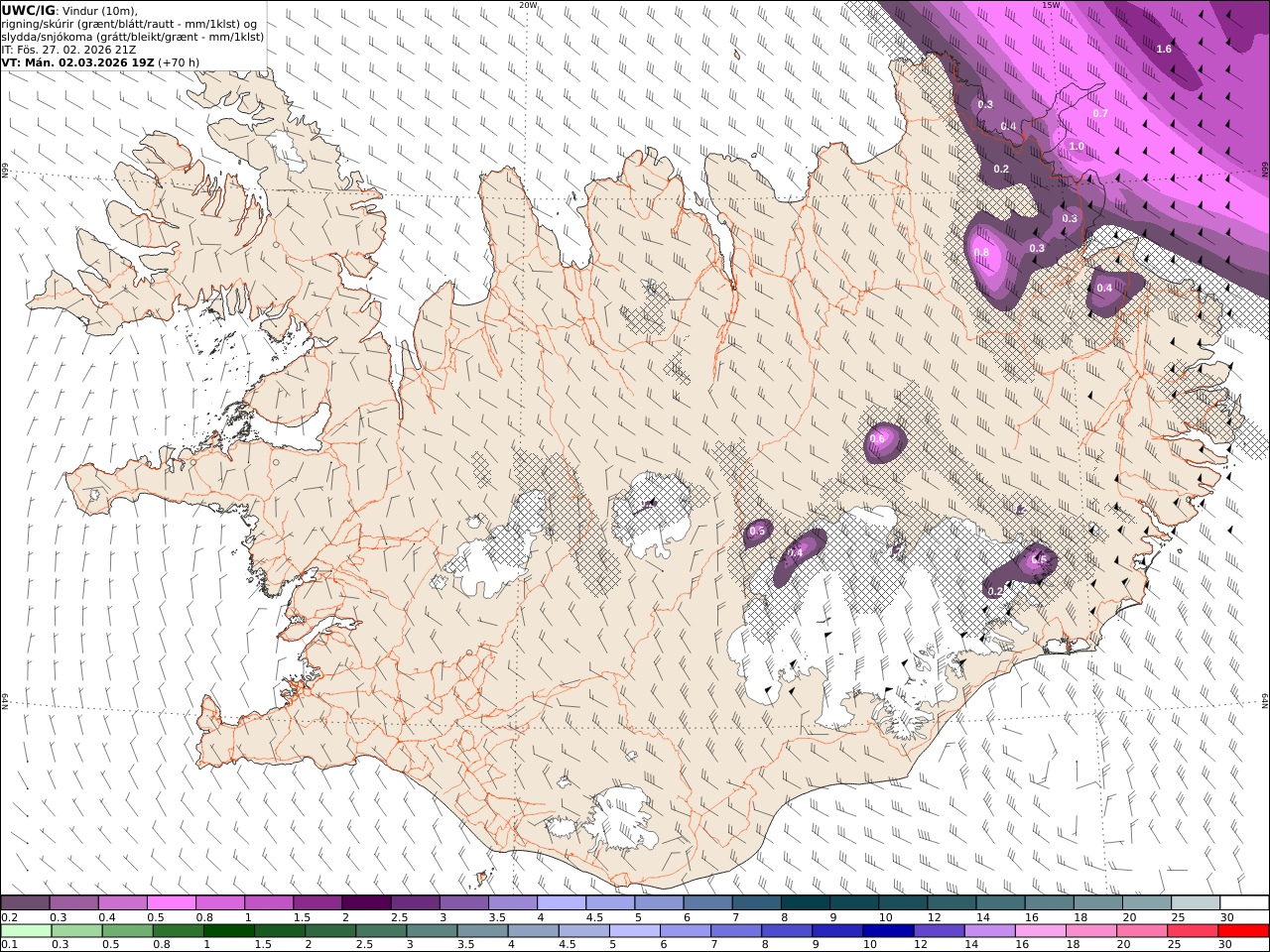
Task: Pick the upper legend swatch labeled 0.4
Action: tap(123, 903)
